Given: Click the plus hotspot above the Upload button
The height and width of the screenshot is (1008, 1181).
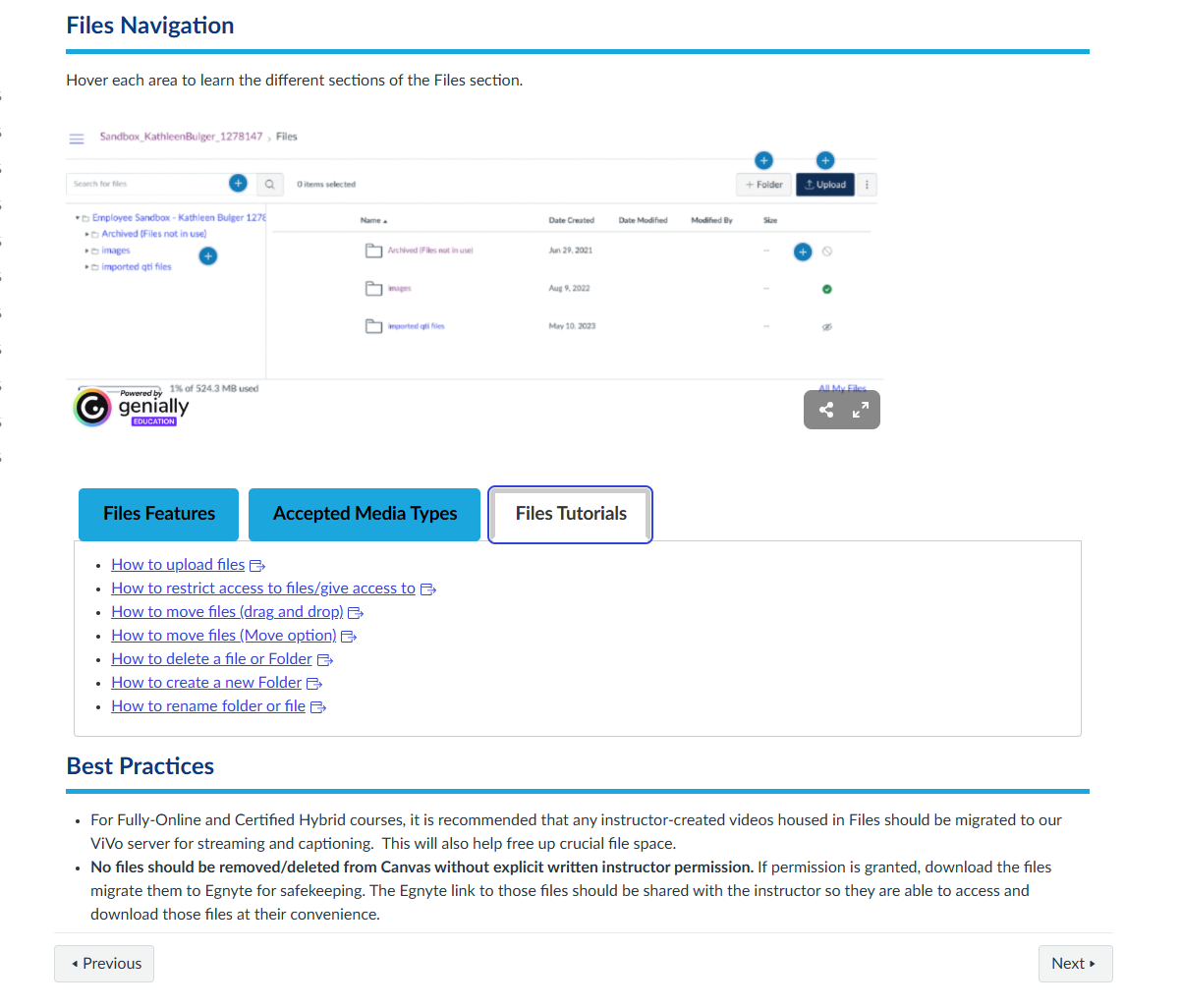Looking at the screenshot, I should coord(825,160).
